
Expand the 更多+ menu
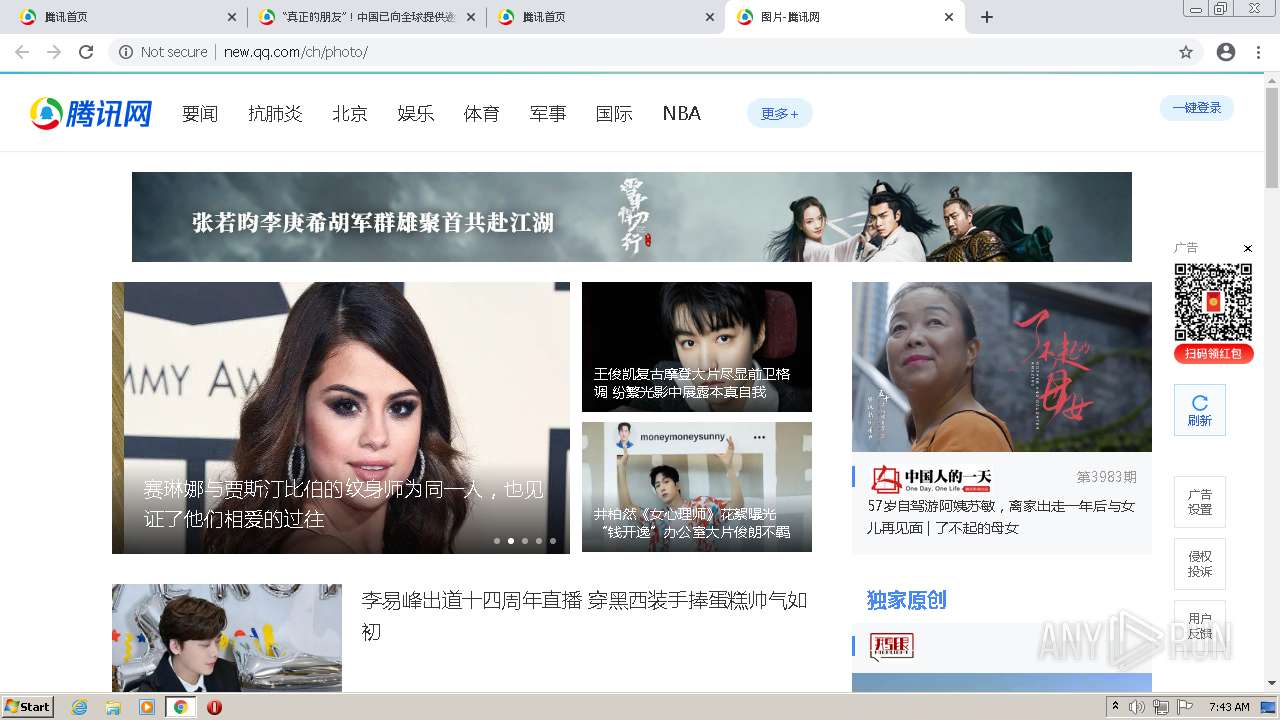click(780, 114)
